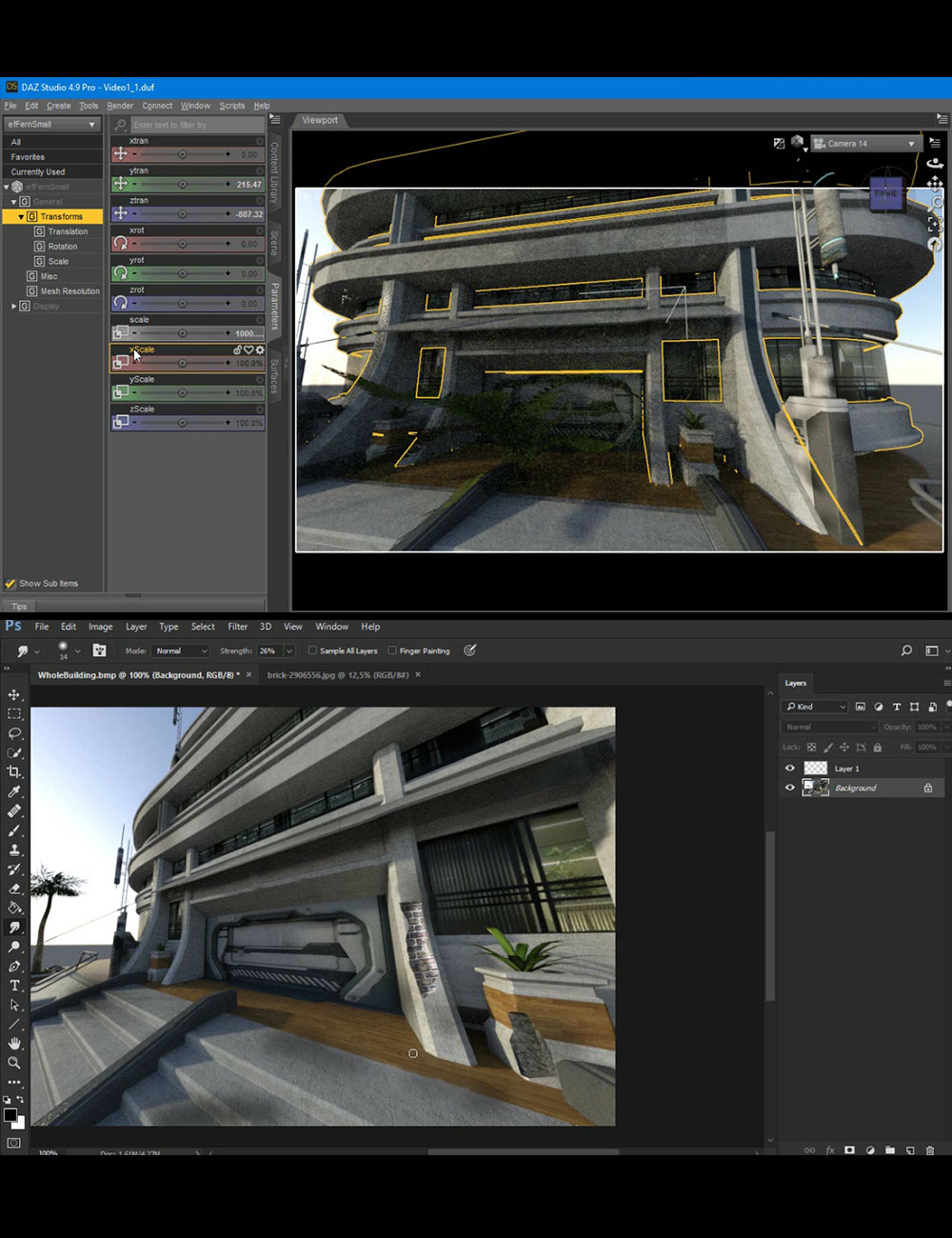Screen dimensions: 952x1238
Task: Open the Kind layer filter dropdown
Action: [x=815, y=707]
